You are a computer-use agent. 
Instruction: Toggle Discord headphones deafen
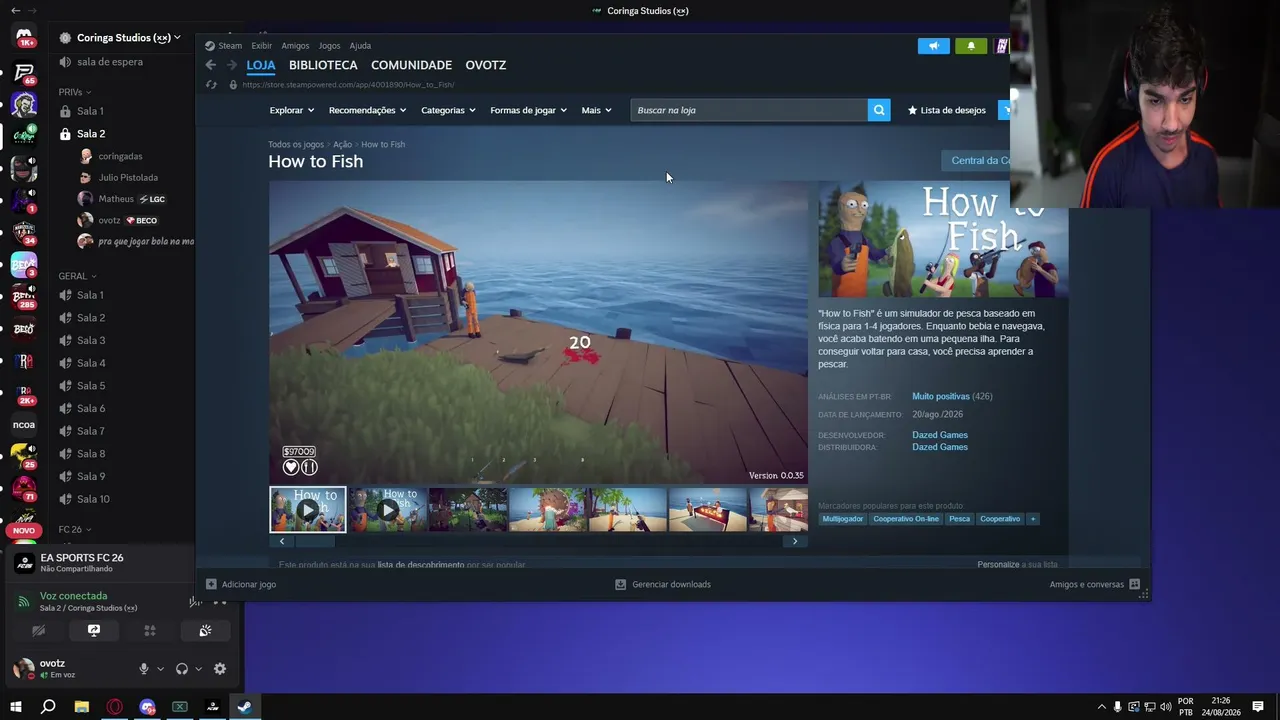pos(182,669)
